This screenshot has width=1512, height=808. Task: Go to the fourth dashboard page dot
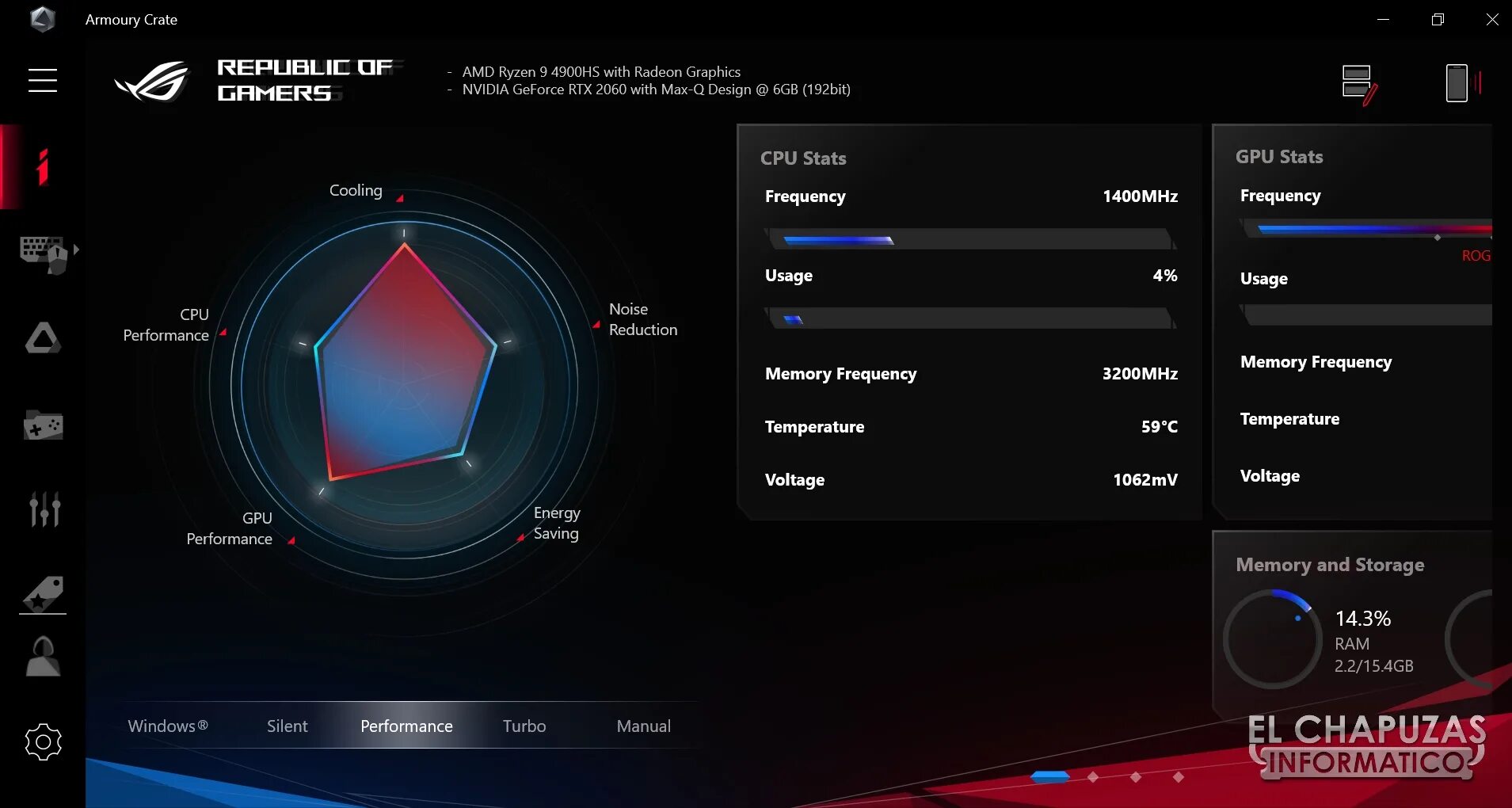(1179, 777)
